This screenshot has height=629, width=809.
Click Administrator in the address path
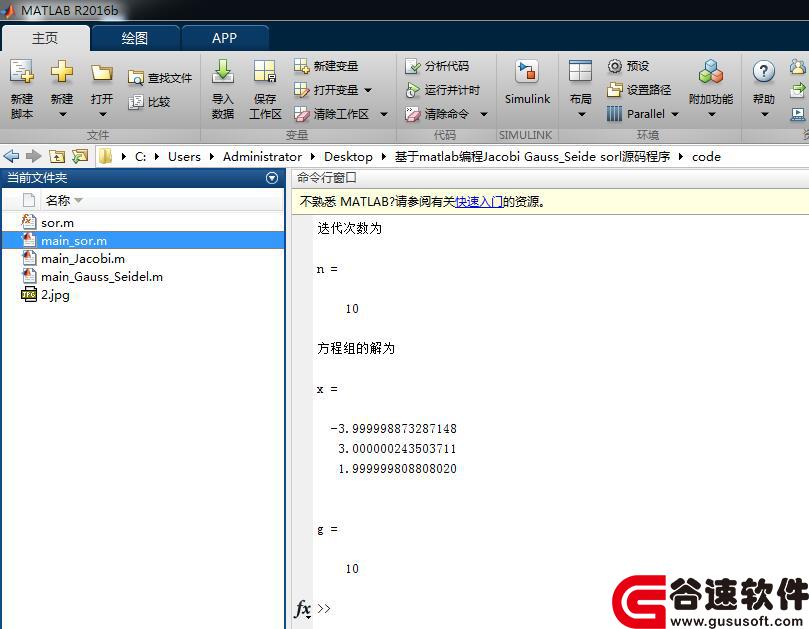click(x=262, y=156)
